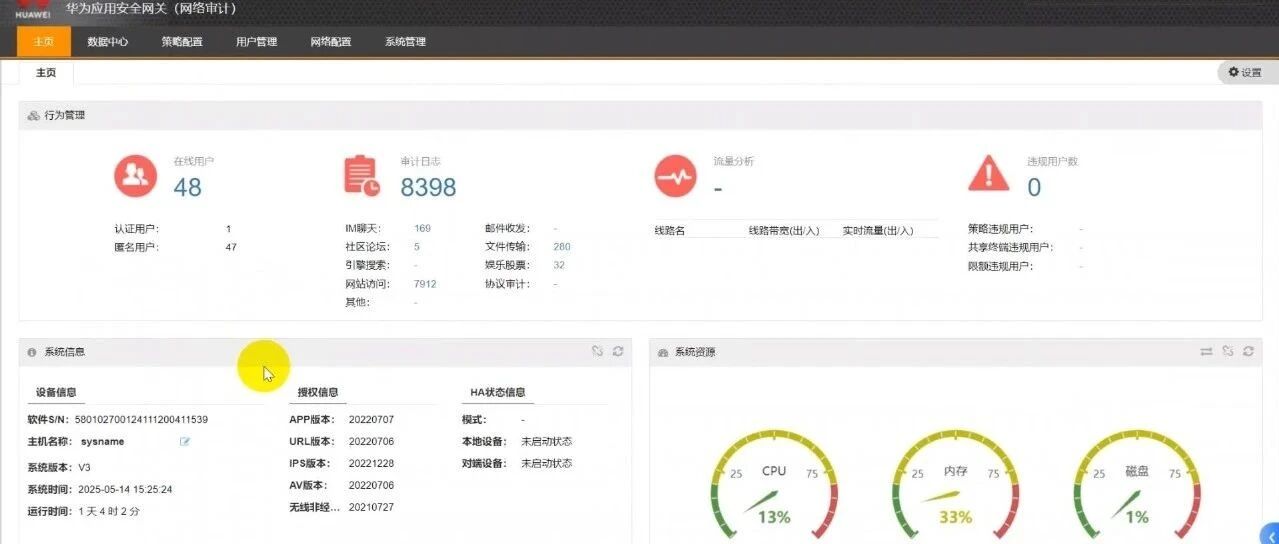Open 文件传输 count 280
This screenshot has width=1279, height=544.
pos(562,246)
